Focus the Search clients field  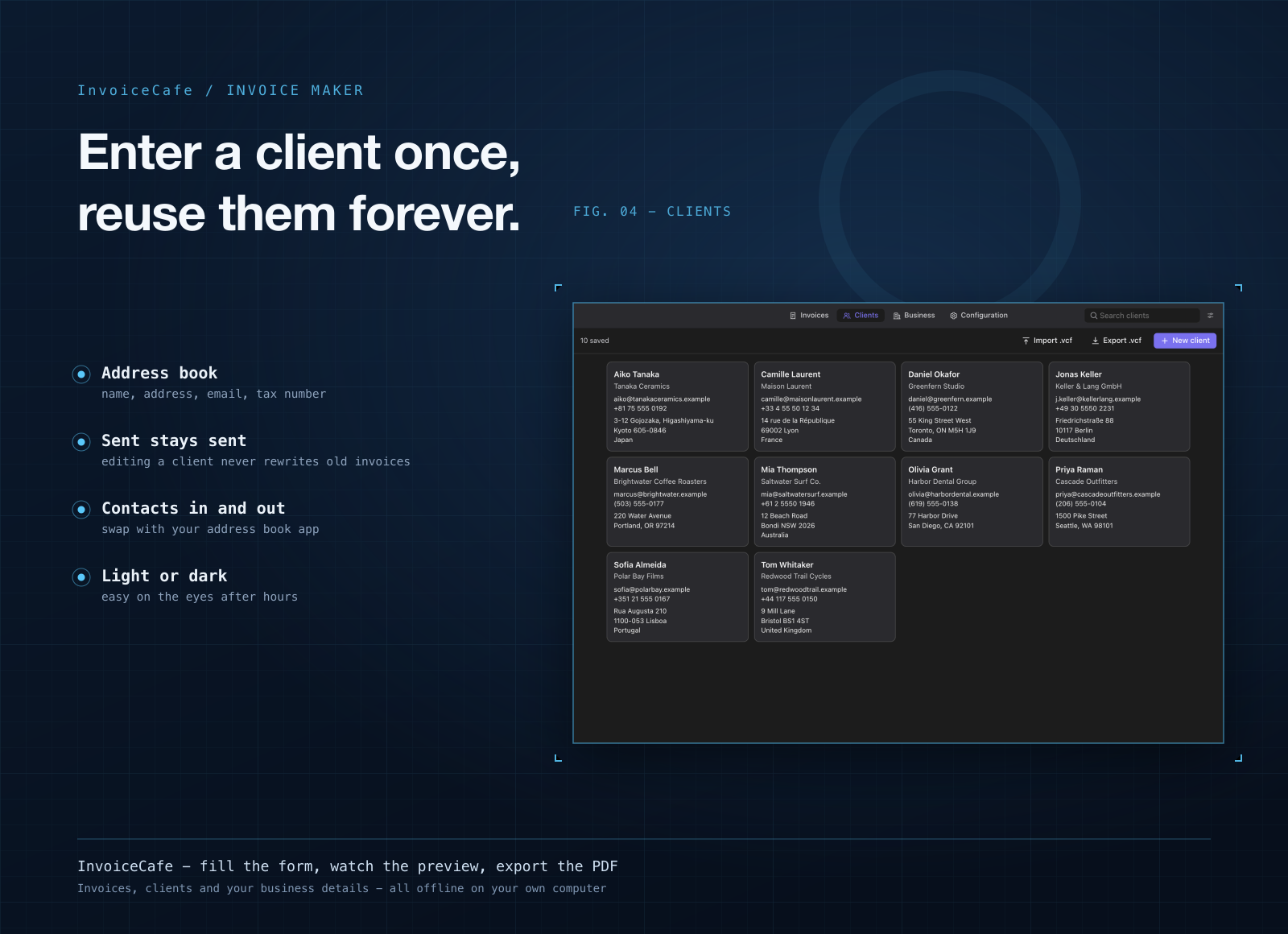coord(1141,316)
